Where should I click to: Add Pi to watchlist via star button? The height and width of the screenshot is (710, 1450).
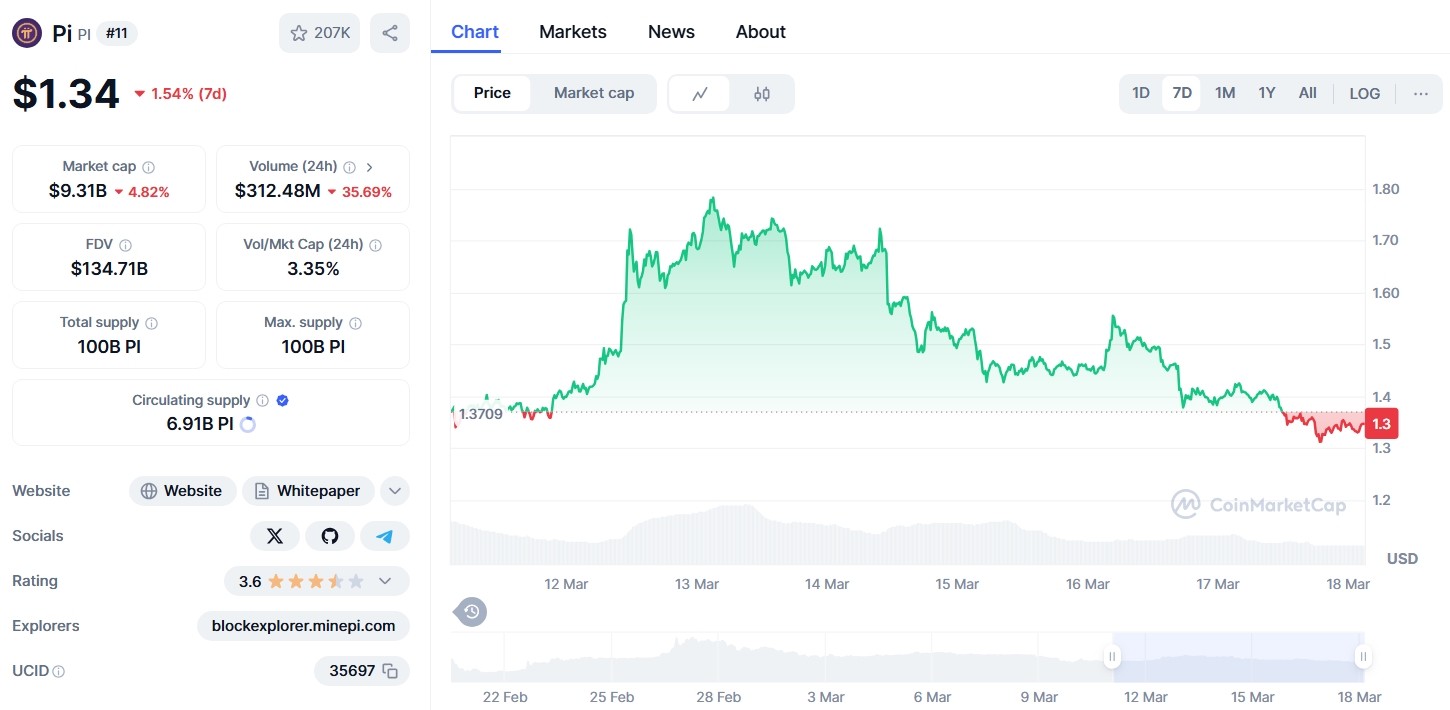[x=319, y=33]
